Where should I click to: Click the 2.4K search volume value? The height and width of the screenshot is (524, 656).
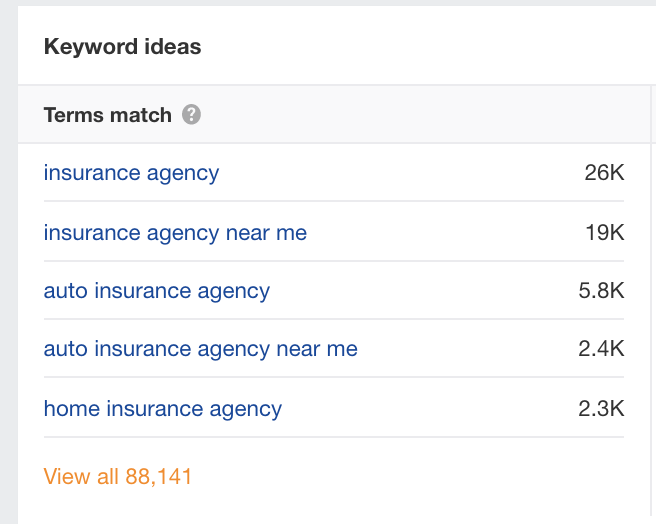coord(601,349)
